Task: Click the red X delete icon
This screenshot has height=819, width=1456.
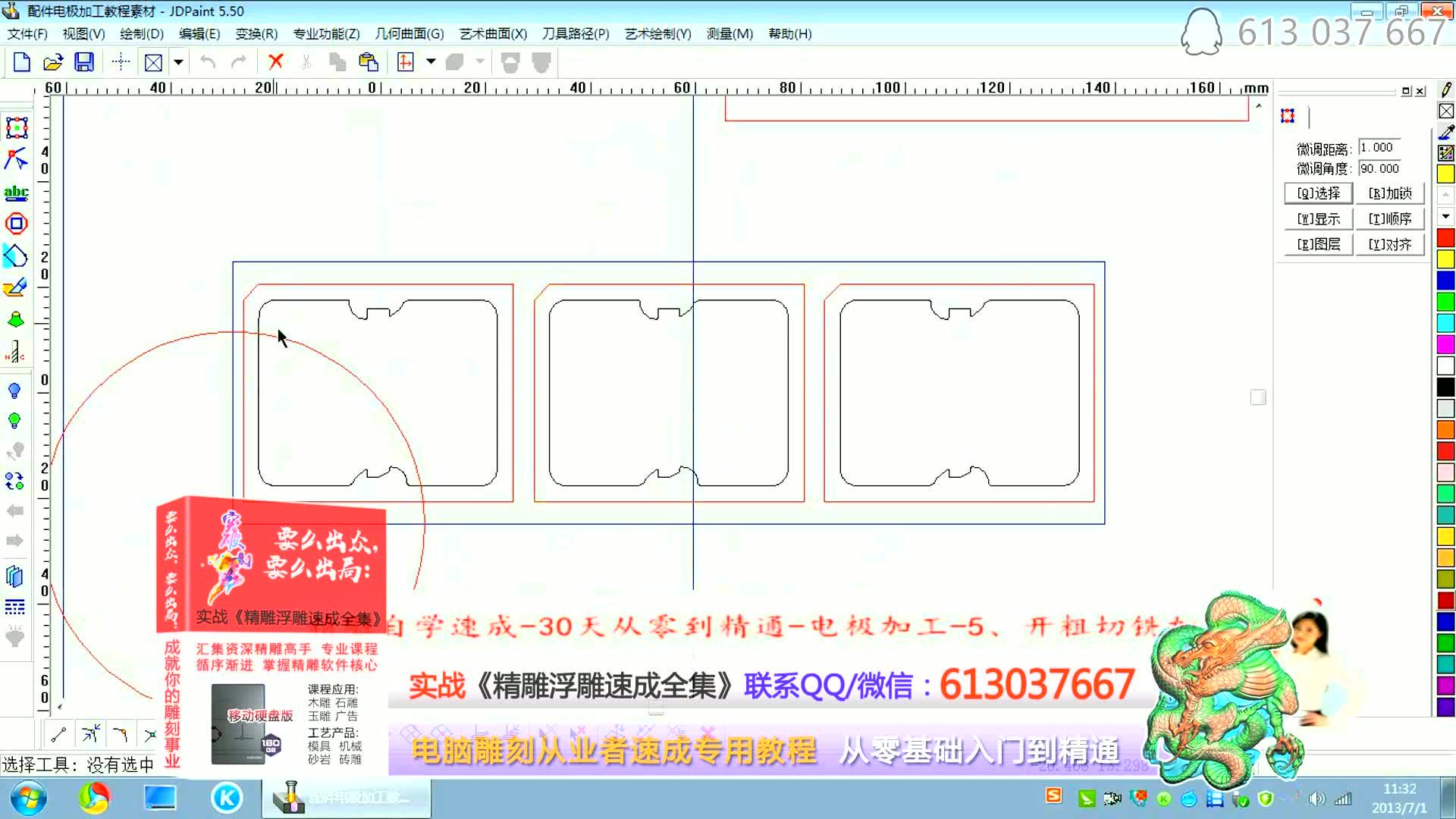Action: click(276, 62)
